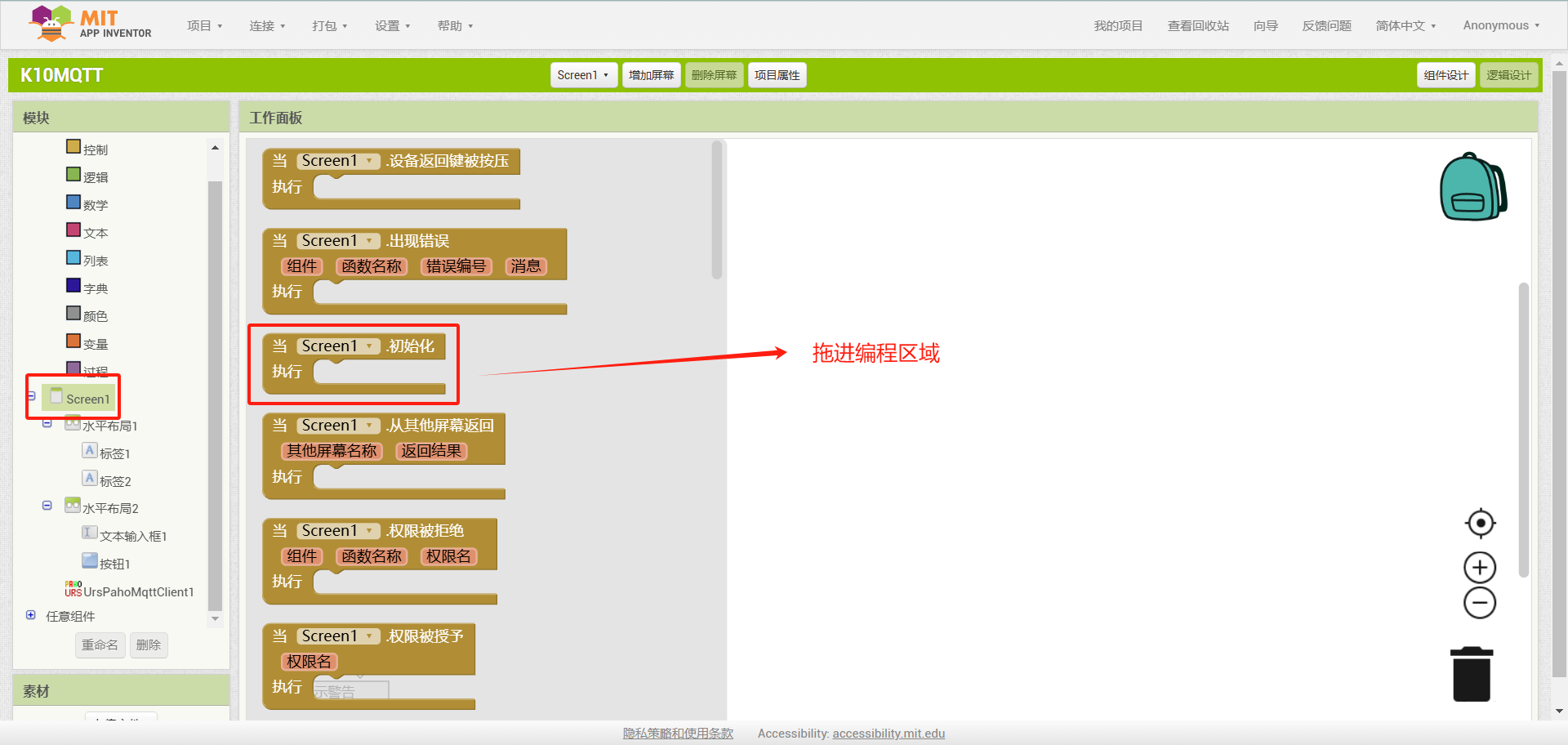
Task: Select the 控制 block category icon
Action: pos(73,147)
